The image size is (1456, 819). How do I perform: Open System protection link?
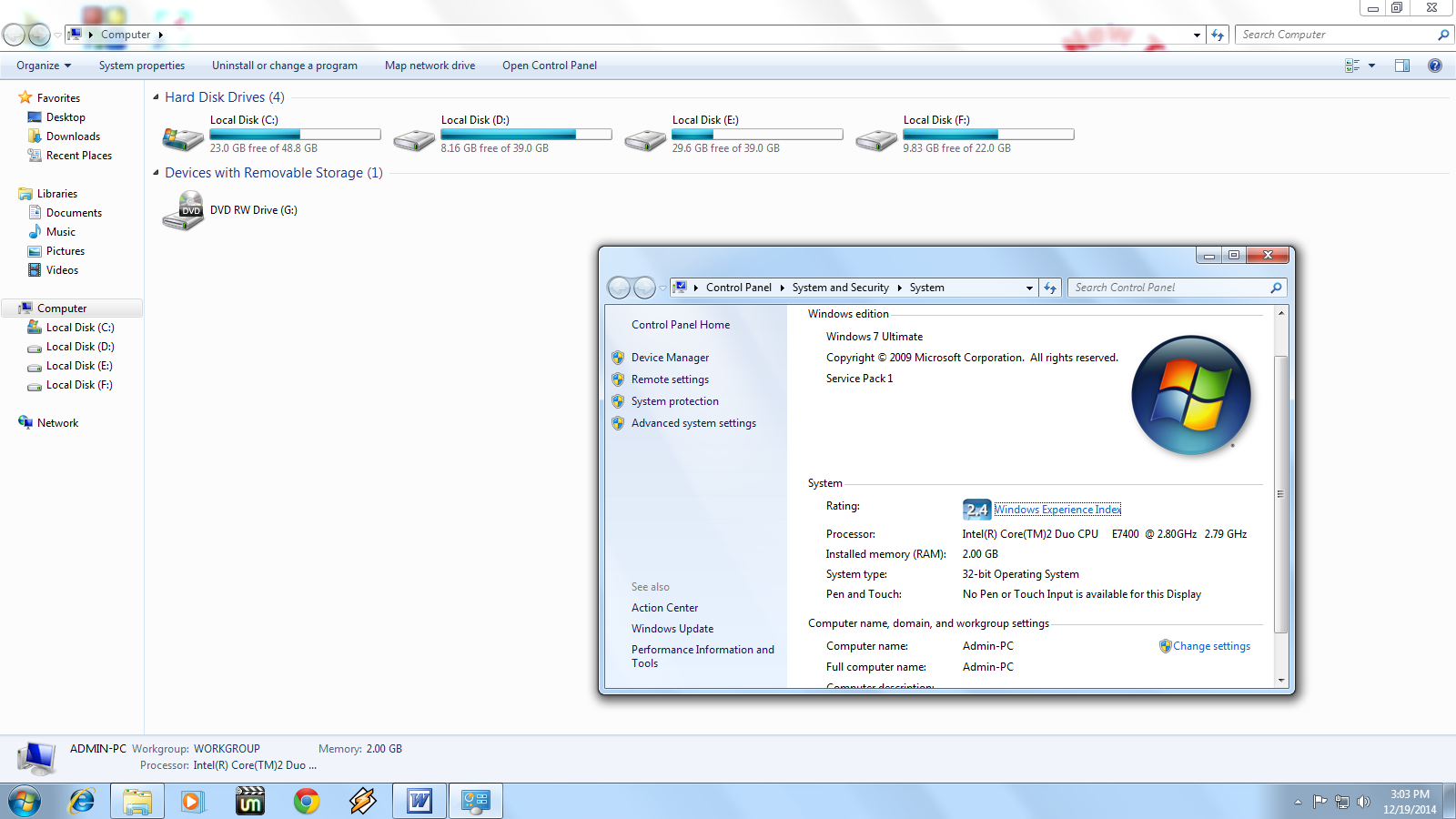point(675,401)
